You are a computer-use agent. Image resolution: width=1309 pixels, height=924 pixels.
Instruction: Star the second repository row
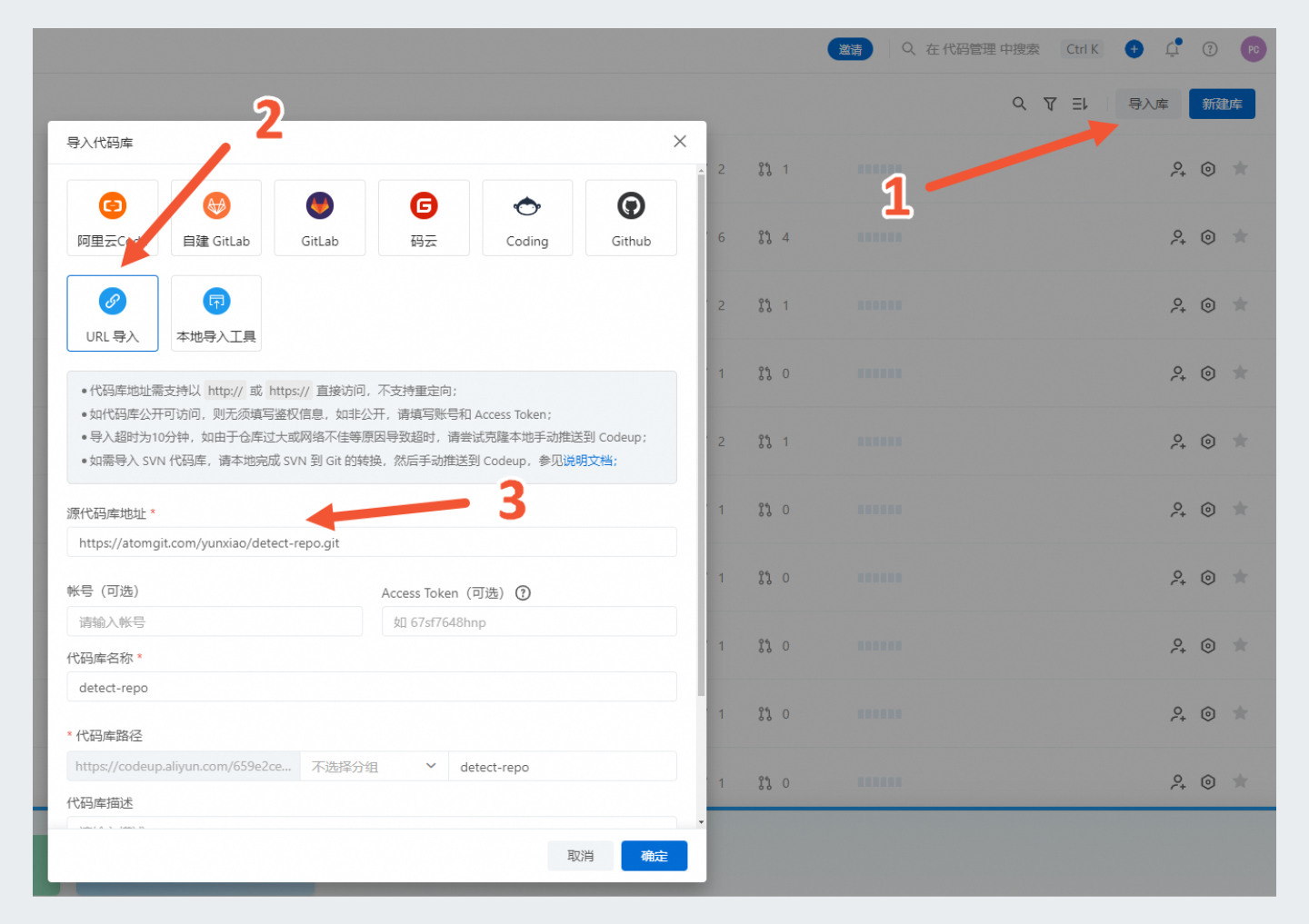(1240, 236)
